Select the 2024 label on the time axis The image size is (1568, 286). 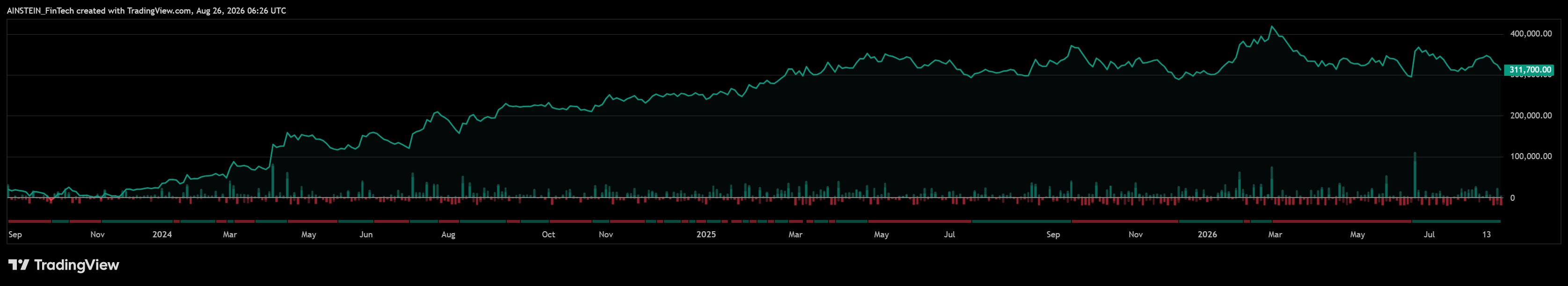pyautogui.click(x=162, y=234)
